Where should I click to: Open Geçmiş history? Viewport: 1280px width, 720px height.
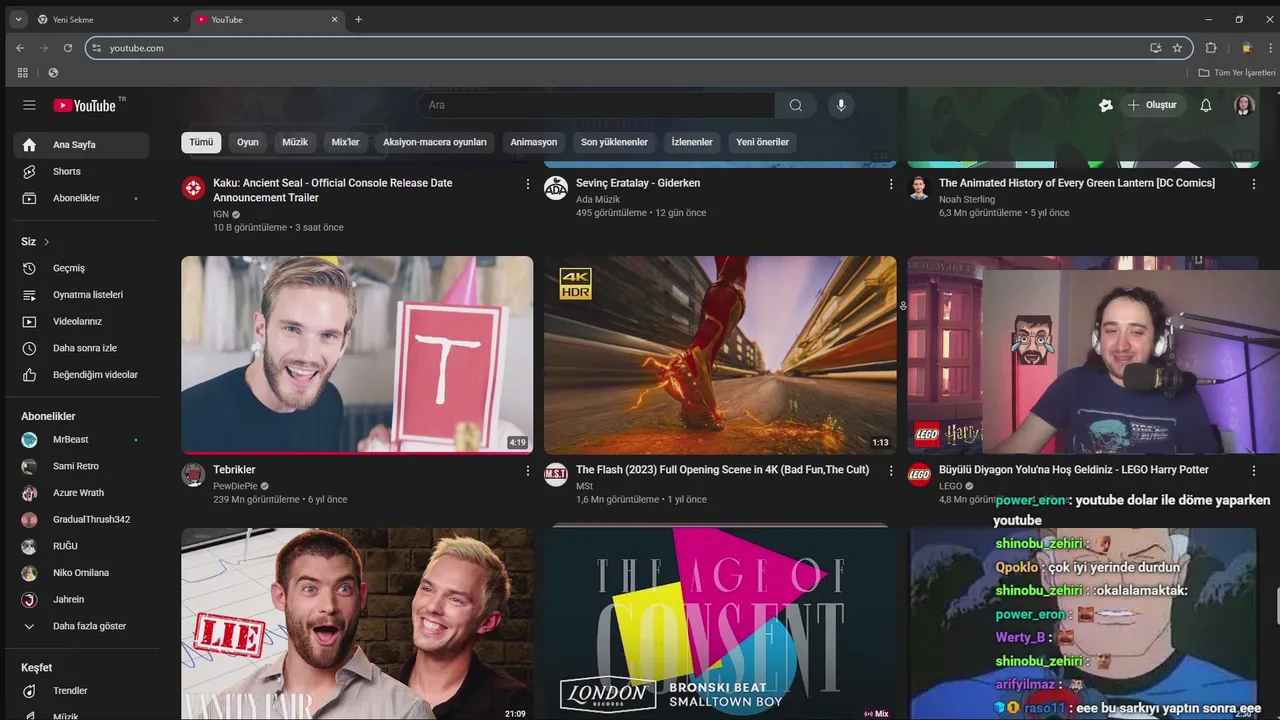point(82,268)
